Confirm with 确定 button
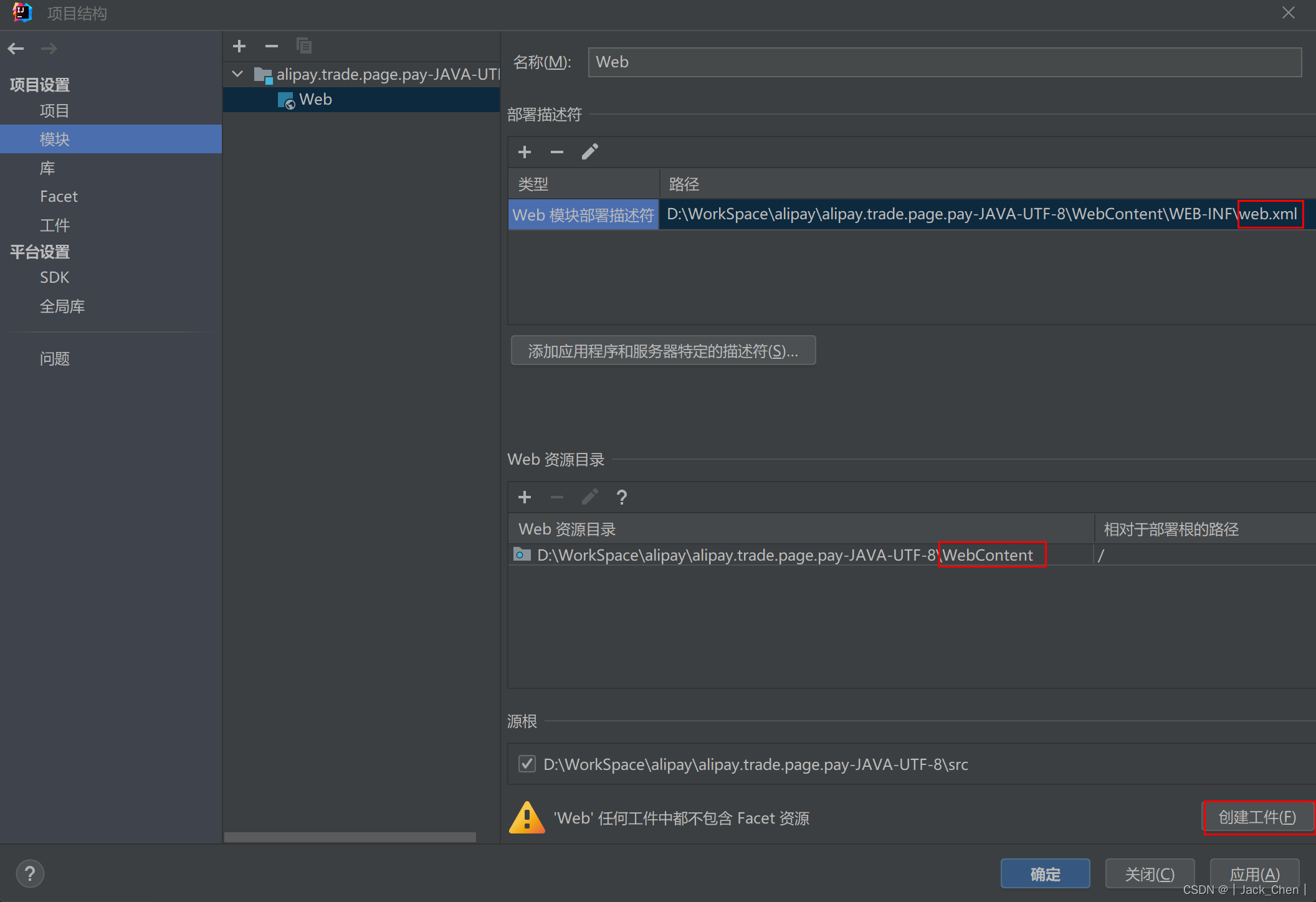Screen dimensions: 1316x902 (1045, 874)
